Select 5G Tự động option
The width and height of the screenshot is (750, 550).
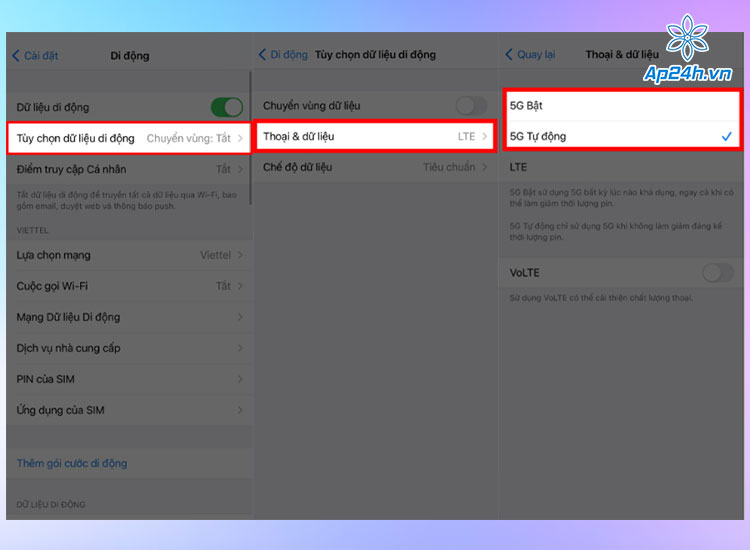pyautogui.click(x=622, y=136)
